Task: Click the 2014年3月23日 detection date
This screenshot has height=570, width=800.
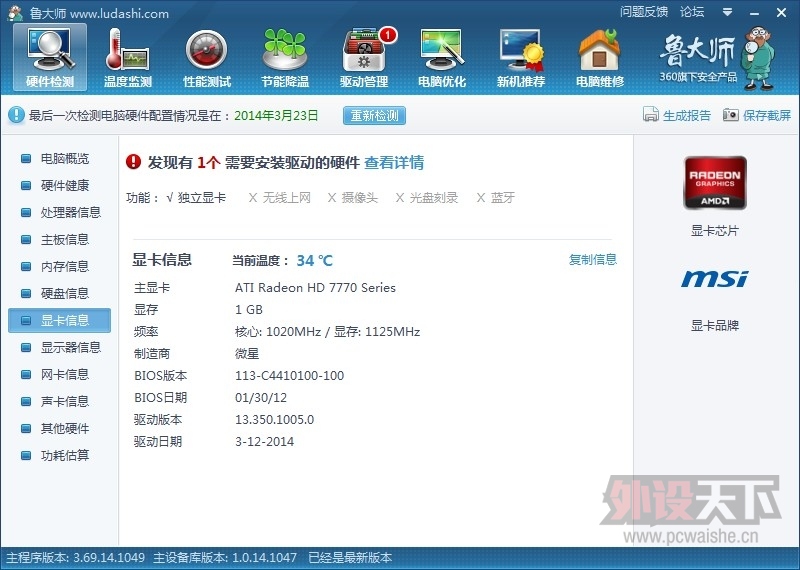Action: tap(276, 115)
